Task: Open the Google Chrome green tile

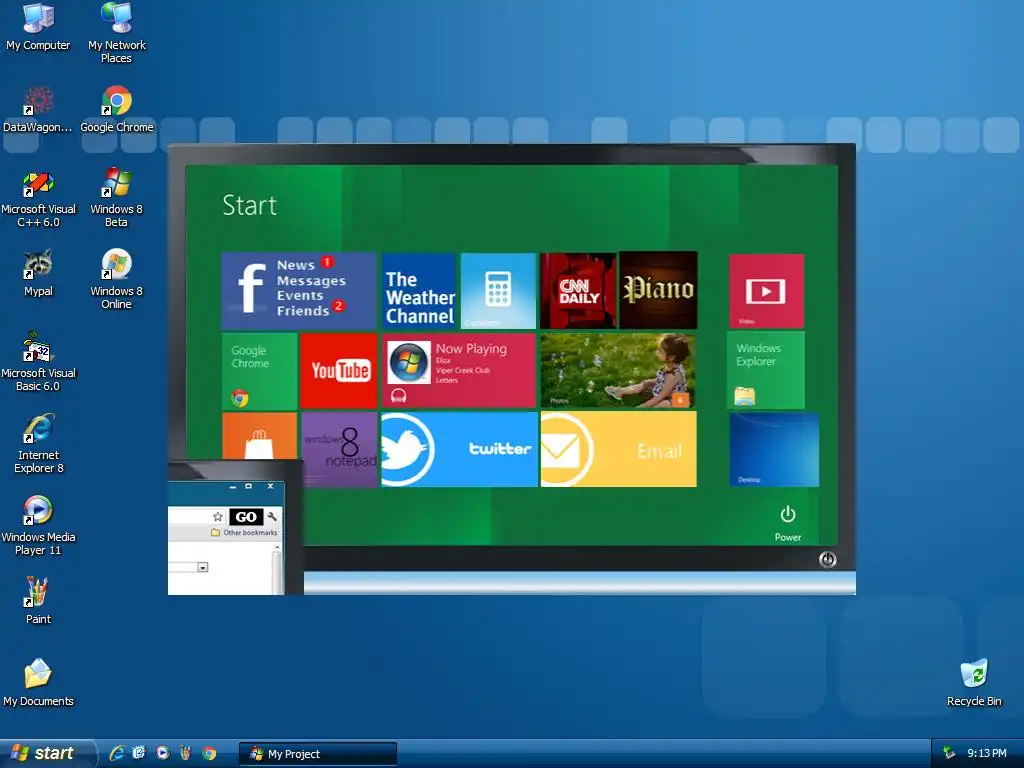Action: pyautogui.click(x=259, y=372)
